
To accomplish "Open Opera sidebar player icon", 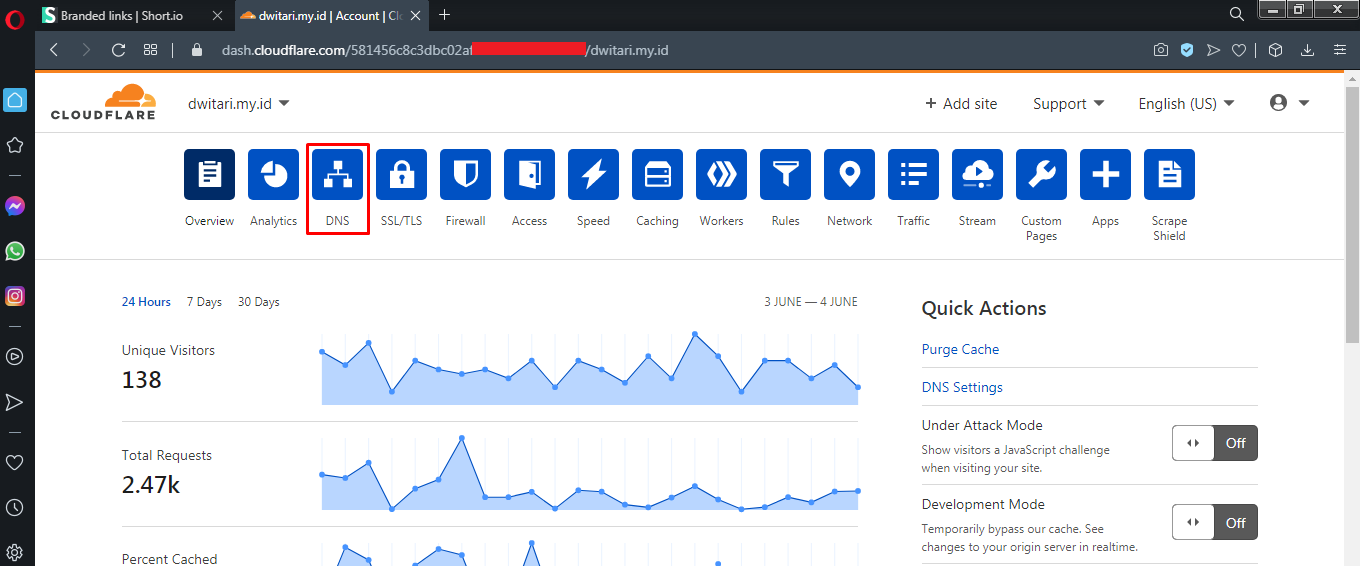I will pos(15,356).
